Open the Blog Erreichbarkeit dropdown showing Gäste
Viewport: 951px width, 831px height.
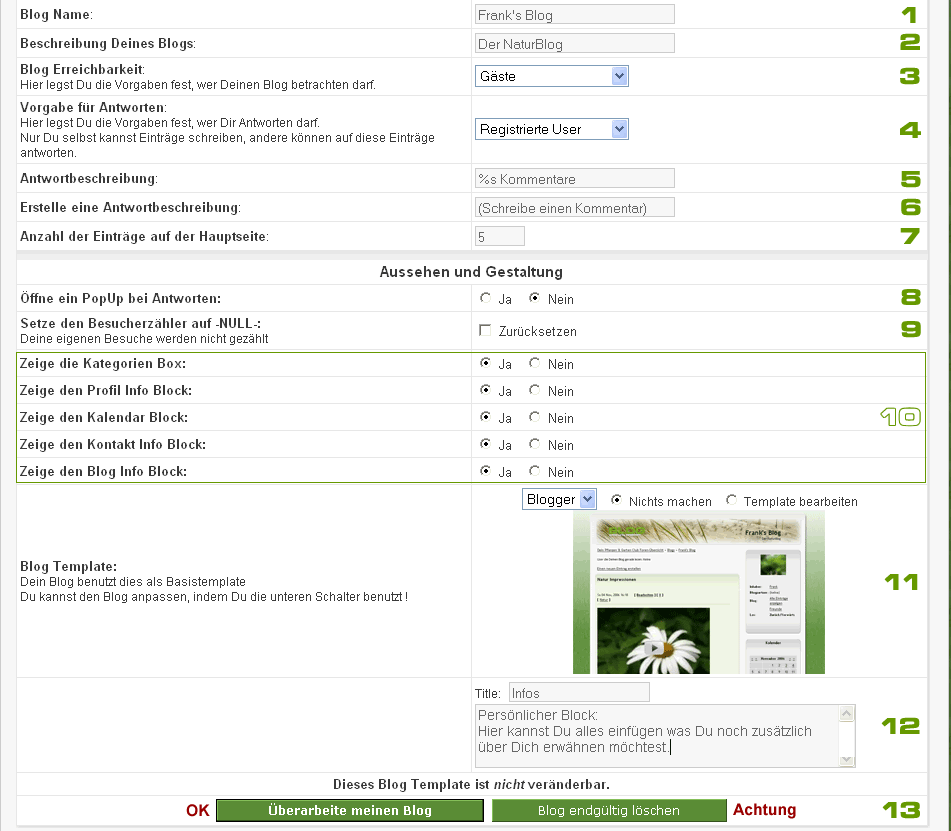(551, 76)
